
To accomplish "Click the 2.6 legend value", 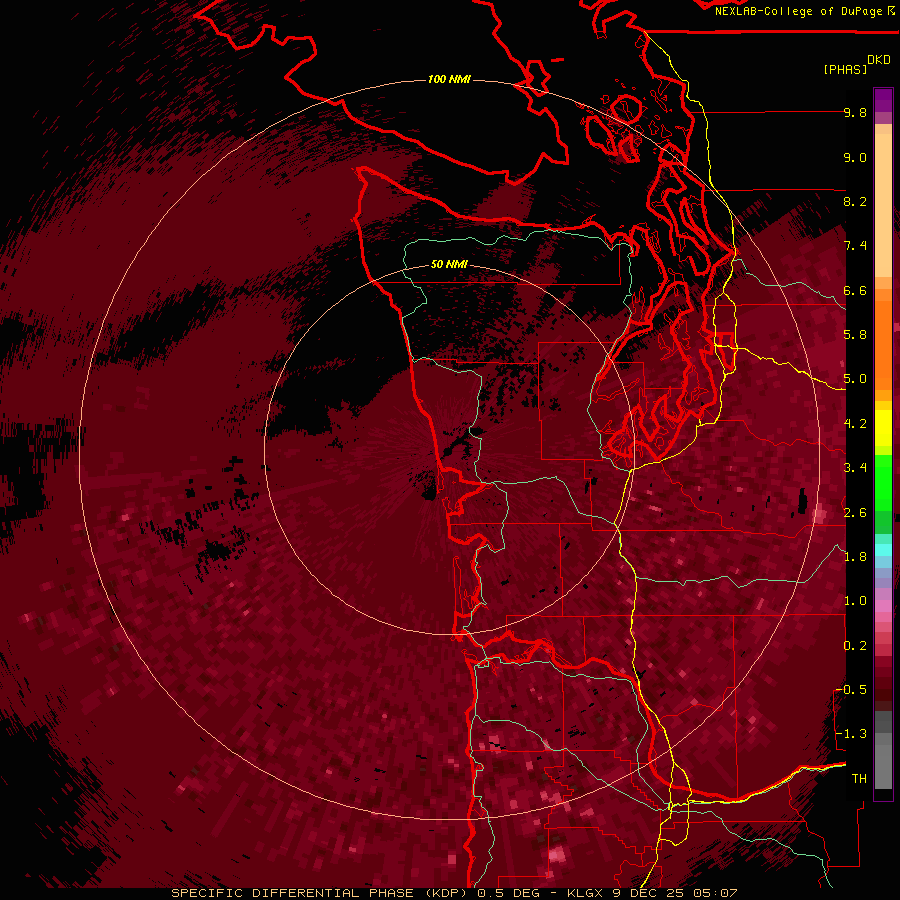I will click(855, 513).
